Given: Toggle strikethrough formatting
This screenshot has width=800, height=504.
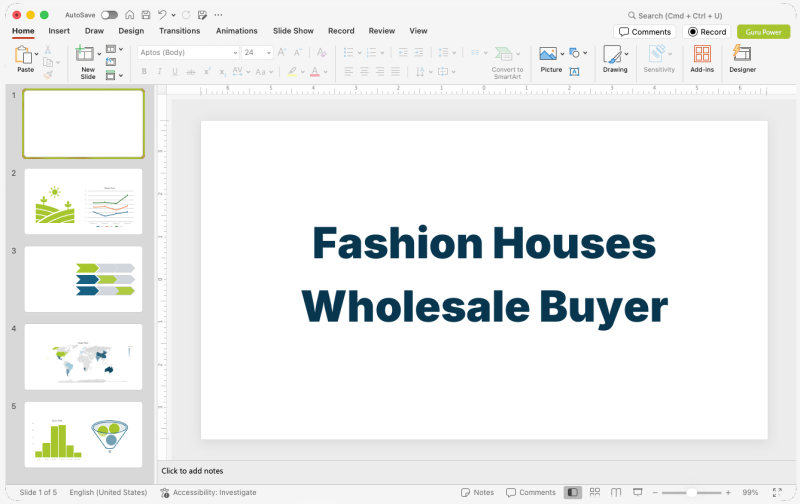Looking at the screenshot, I should pos(191,72).
